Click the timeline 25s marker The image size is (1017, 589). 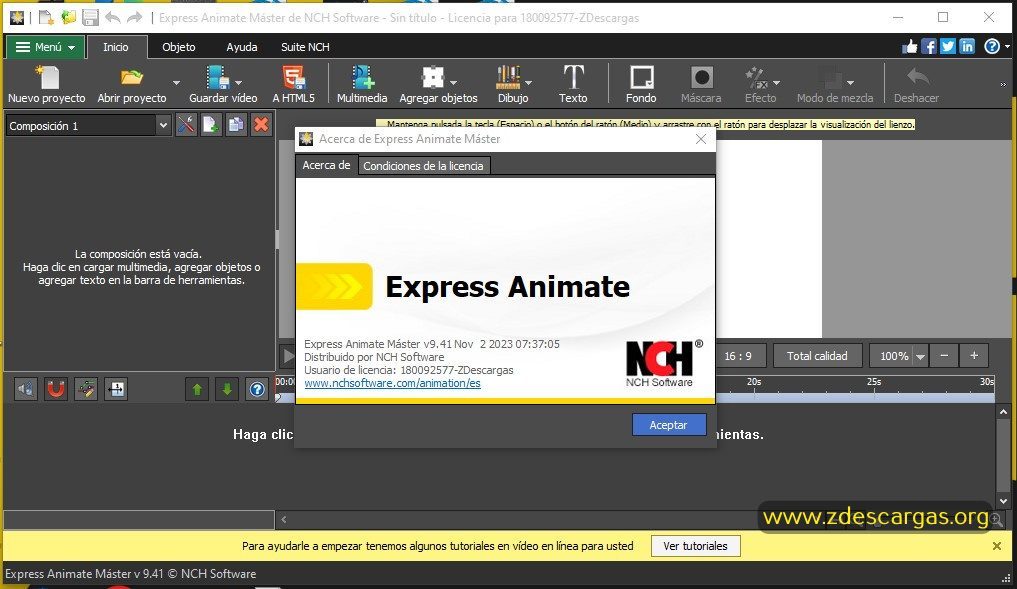pos(874,381)
